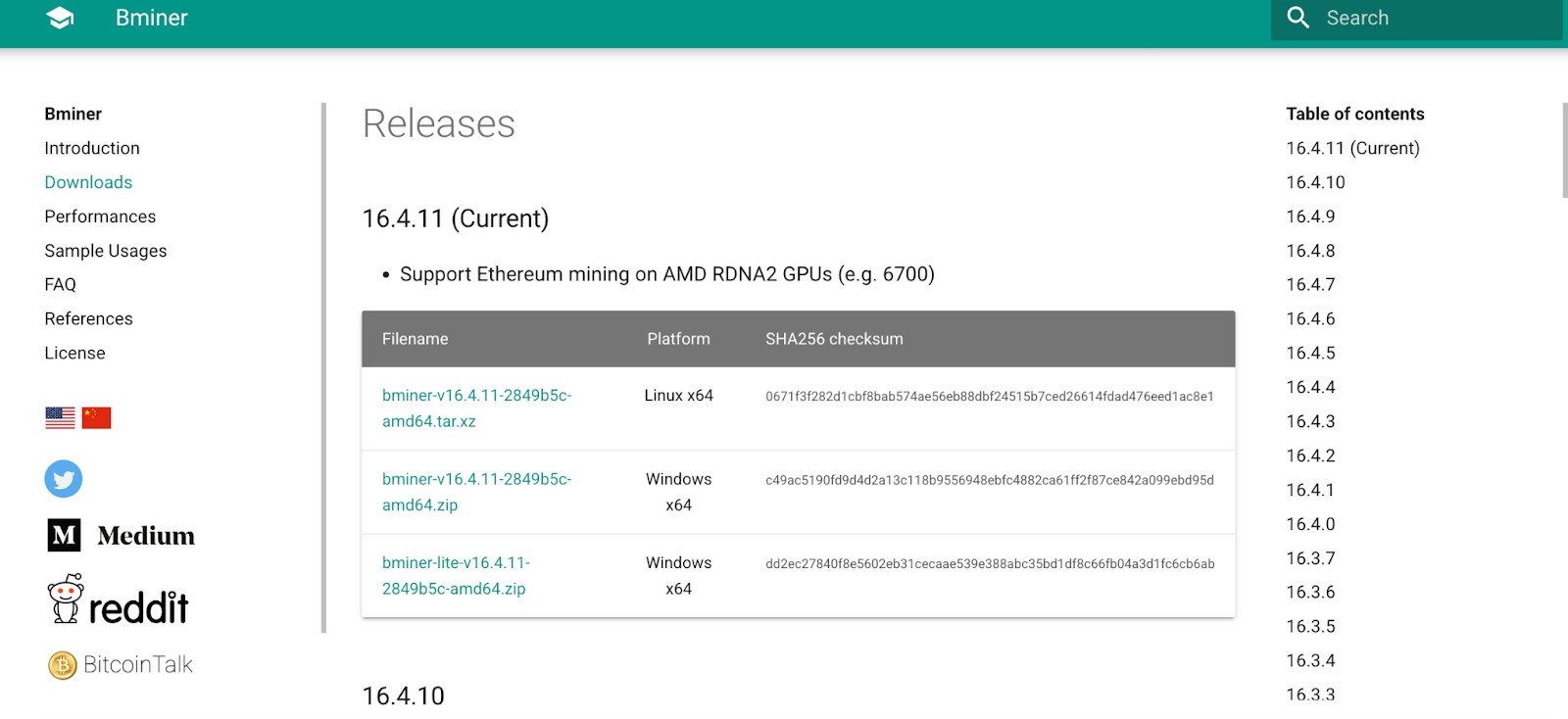Jump to 16.4.2 in table of contents

(1310, 455)
